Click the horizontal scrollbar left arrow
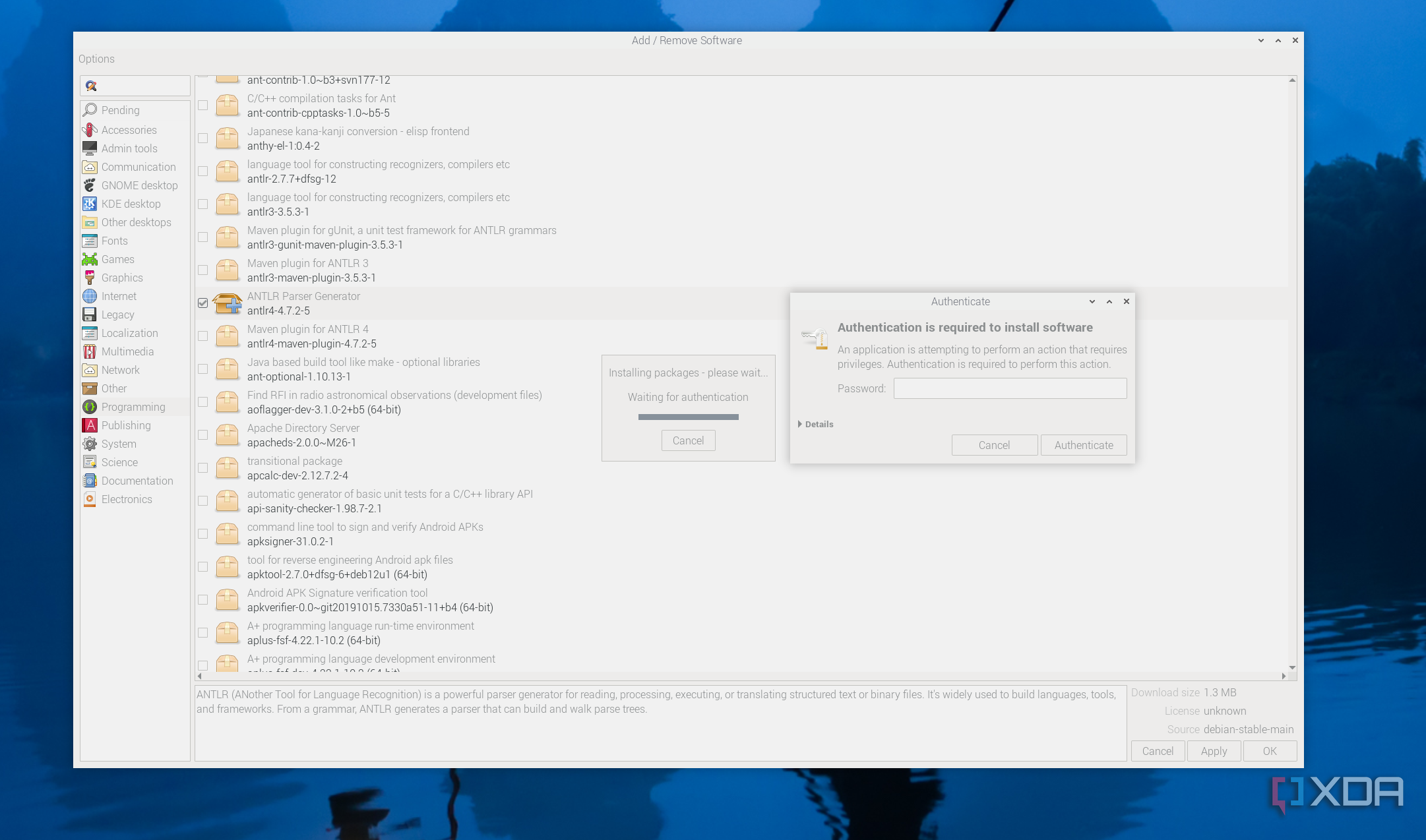The width and height of the screenshot is (1426, 840). (x=200, y=676)
